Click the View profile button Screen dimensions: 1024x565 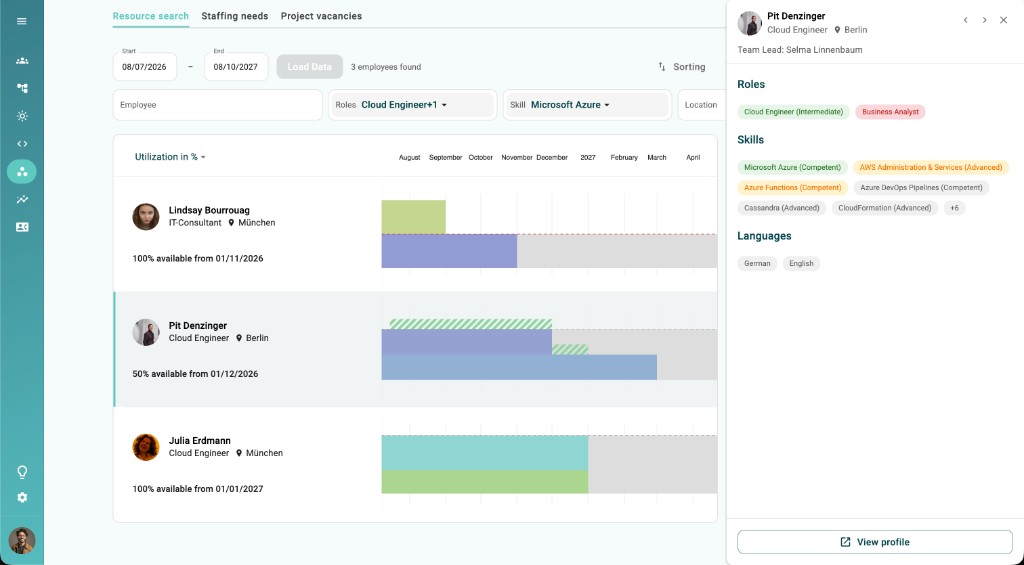point(874,542)
